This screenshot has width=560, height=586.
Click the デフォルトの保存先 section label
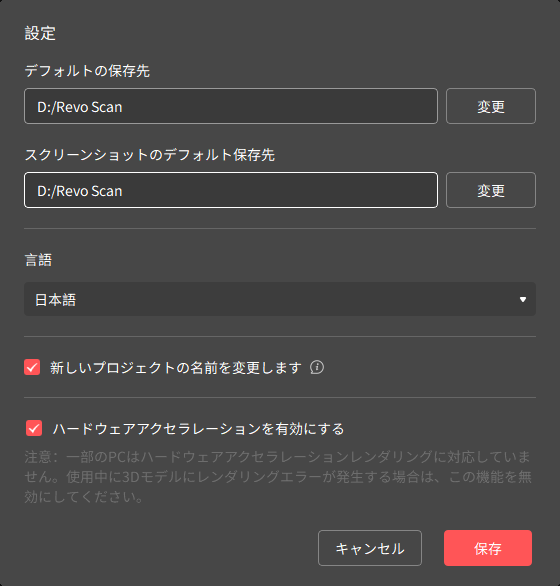(87, 71)
